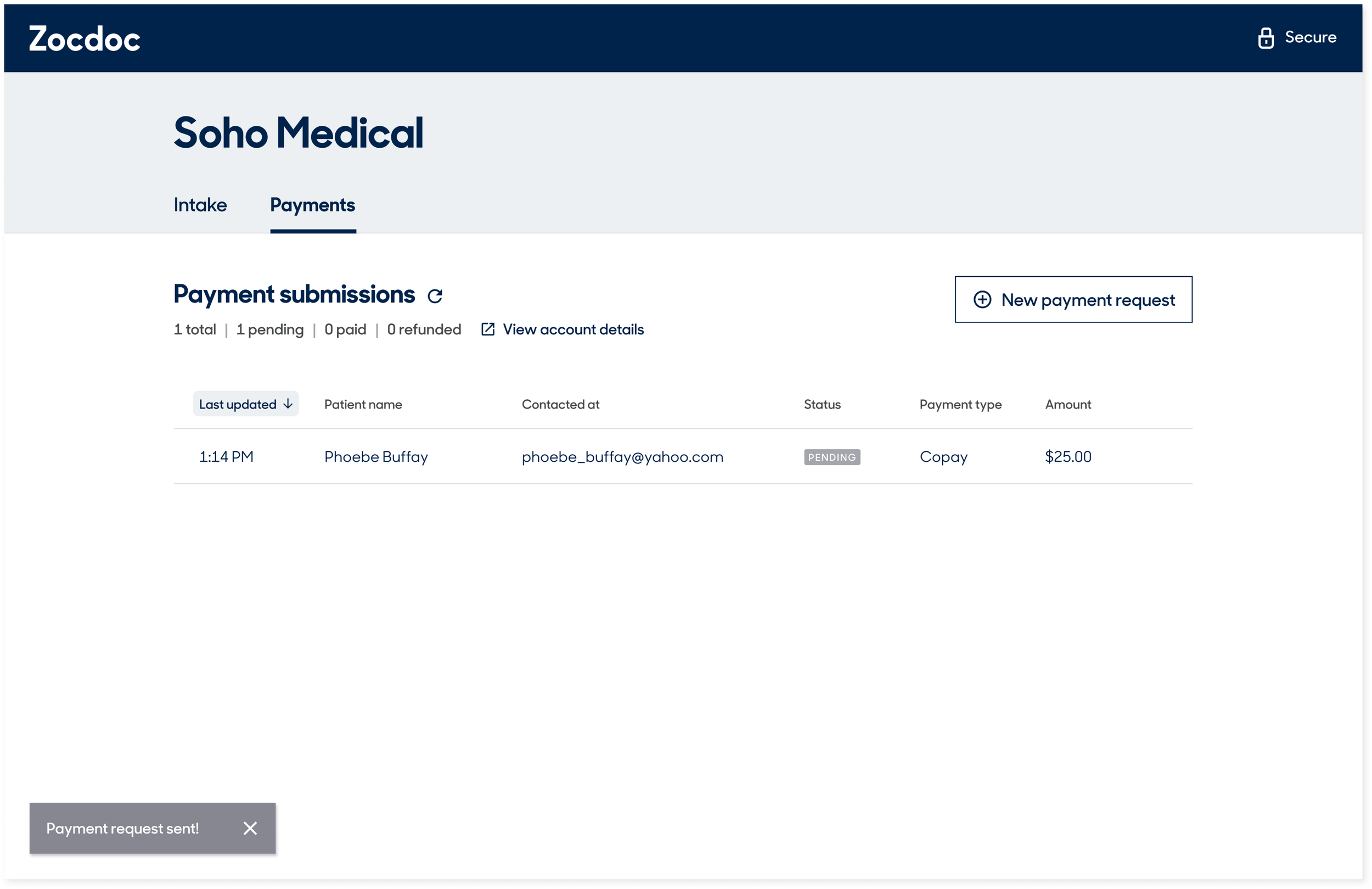This screenshot has height=889, width=1372.
Task: Click the Secure lock icon
Action: click(x=1266, y=38)
